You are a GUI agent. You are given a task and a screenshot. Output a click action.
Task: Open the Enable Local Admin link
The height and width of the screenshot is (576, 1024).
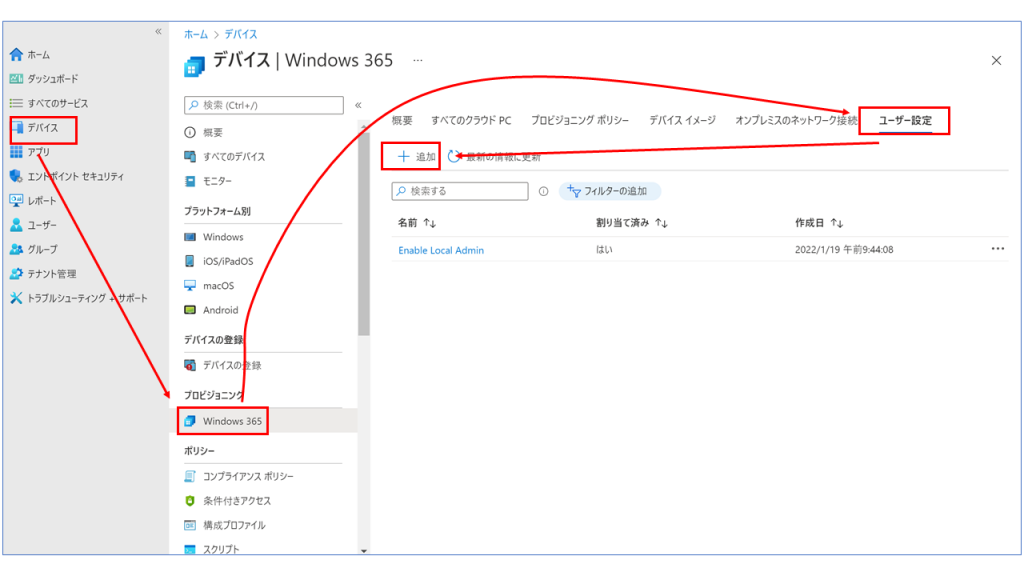point(441,250)
